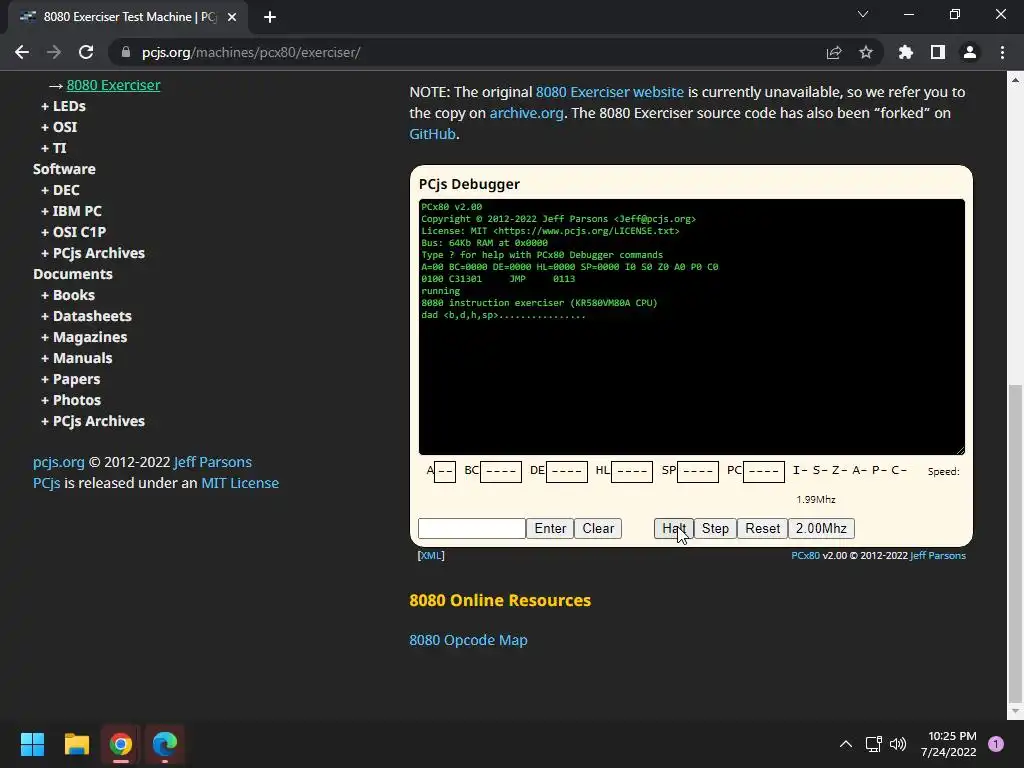Expand the DEC software item
The image size is (1024, 768).
60,190
